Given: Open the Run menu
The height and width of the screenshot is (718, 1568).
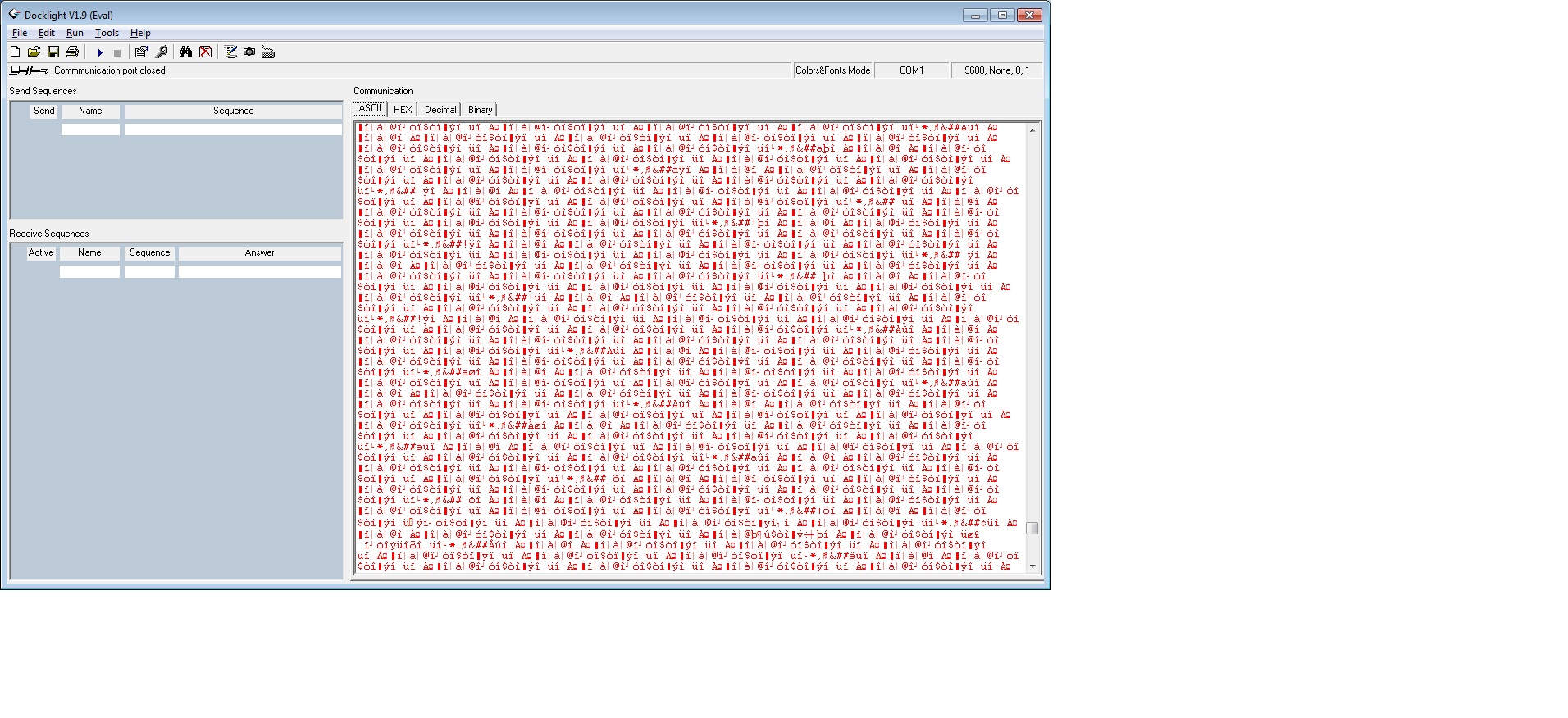Looking at the screenshot, I should pyautogui.click(x=75, y=33).
